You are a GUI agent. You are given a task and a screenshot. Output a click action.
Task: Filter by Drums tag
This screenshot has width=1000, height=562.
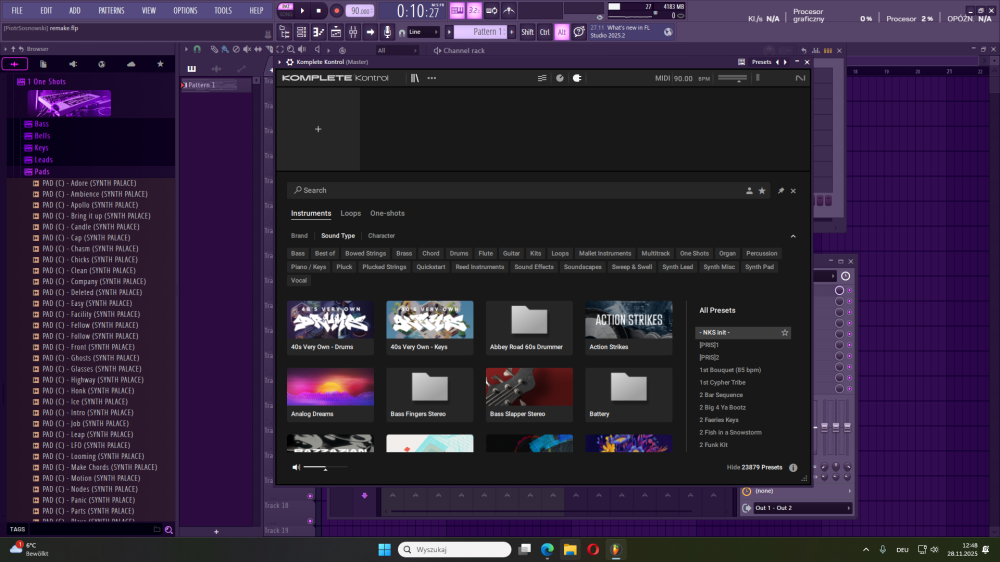pyautogui.click(x=459, y=254)
